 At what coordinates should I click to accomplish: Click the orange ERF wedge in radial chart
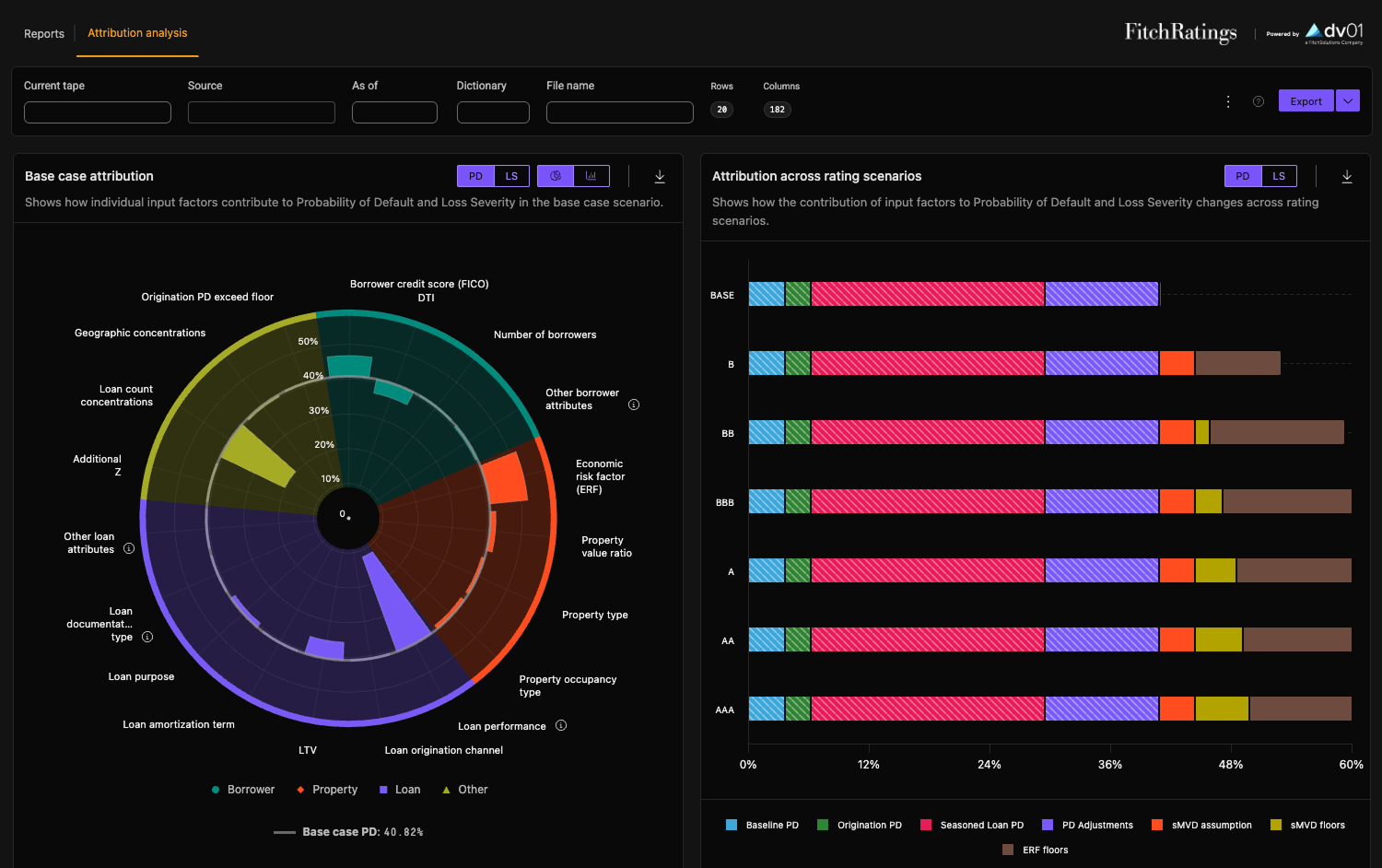[505, 477]
